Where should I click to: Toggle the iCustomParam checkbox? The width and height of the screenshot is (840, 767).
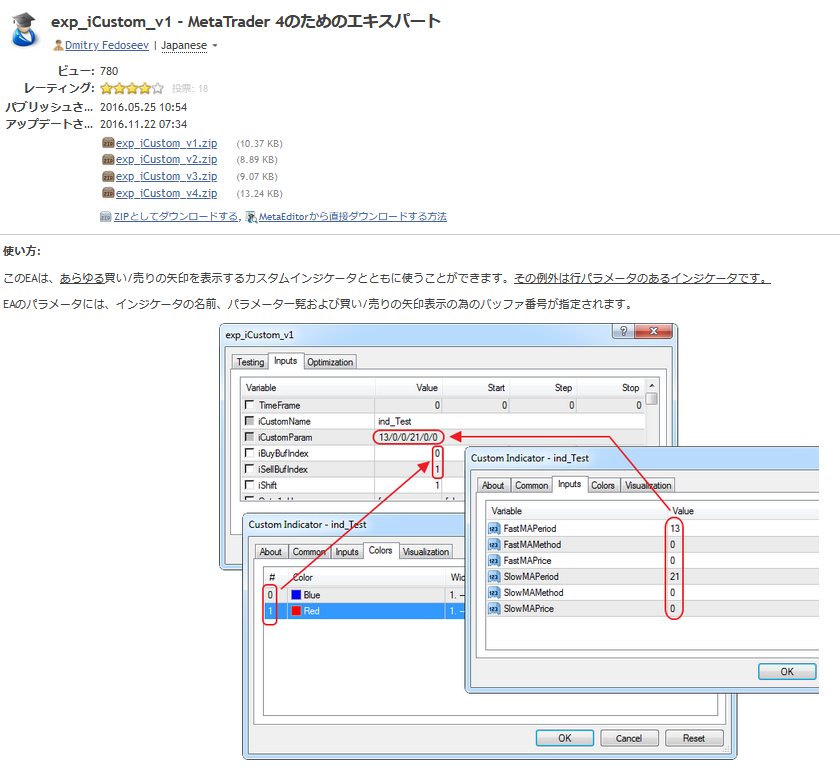[249, 437]
